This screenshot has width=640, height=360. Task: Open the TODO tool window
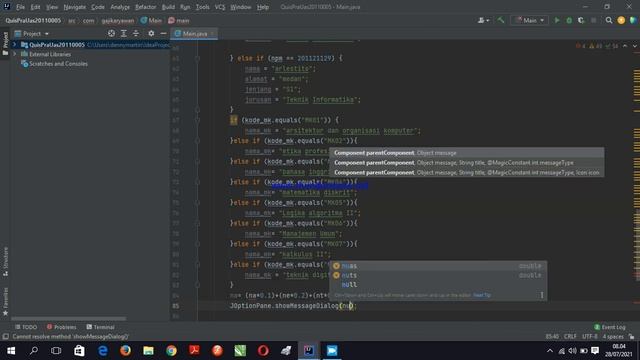26,327
